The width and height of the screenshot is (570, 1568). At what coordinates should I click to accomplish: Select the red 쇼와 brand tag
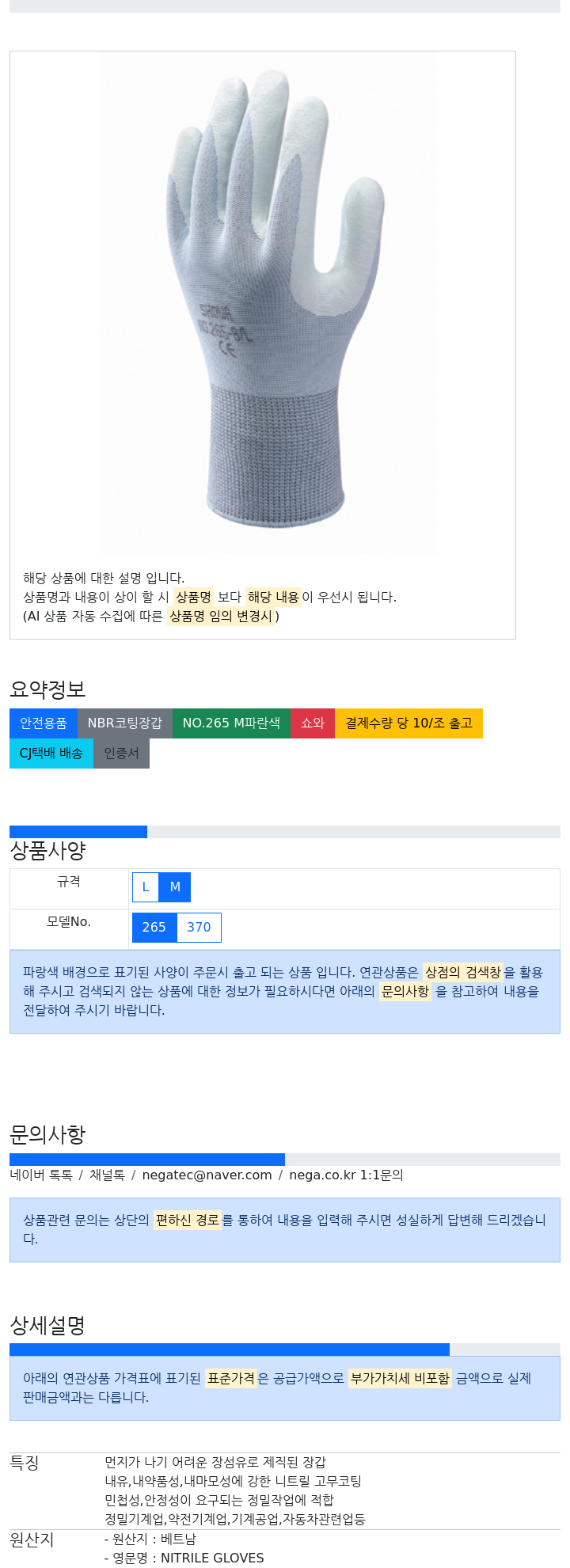click(x=313, y=723)
